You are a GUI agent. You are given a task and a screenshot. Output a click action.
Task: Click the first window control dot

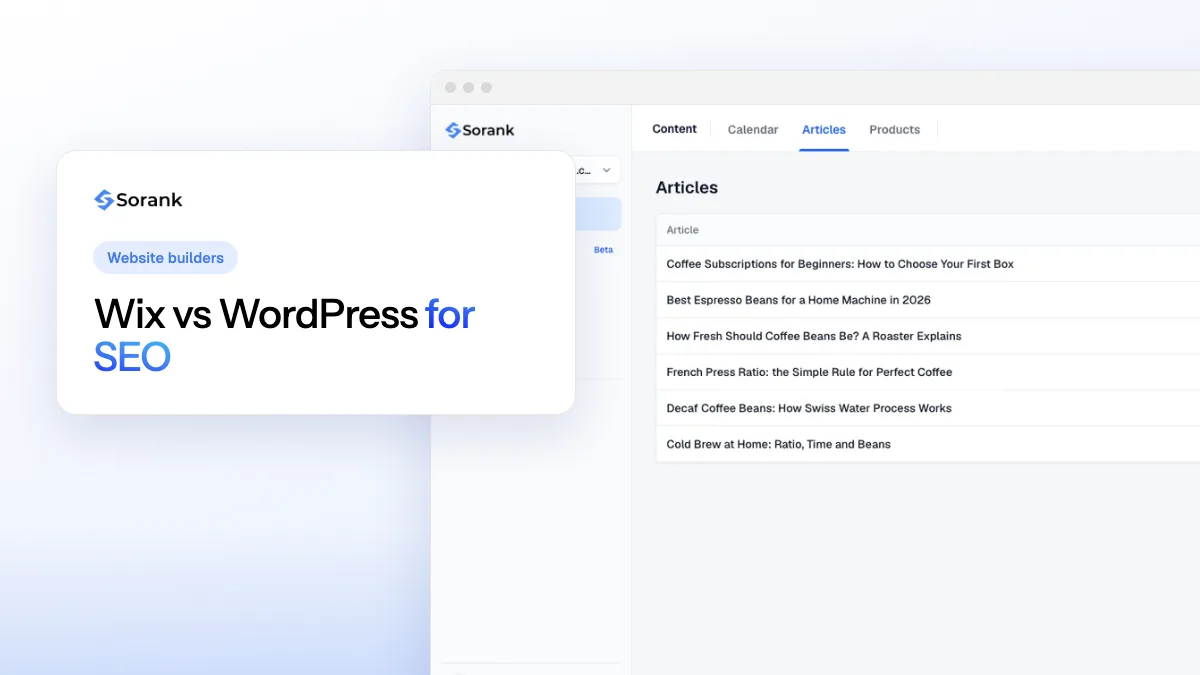[450, 88]
